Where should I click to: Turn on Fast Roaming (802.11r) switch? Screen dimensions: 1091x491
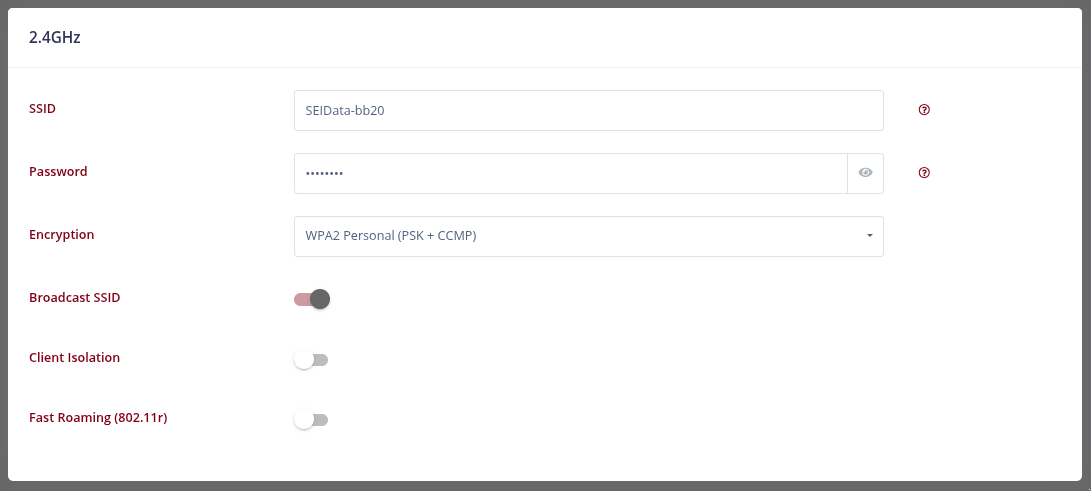point(311,419)
